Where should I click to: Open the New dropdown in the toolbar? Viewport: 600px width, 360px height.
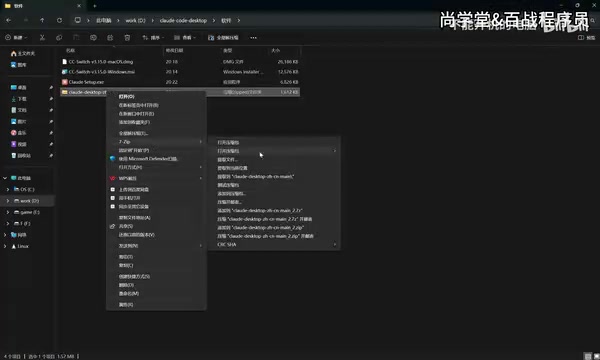click(x=16, y=37)
